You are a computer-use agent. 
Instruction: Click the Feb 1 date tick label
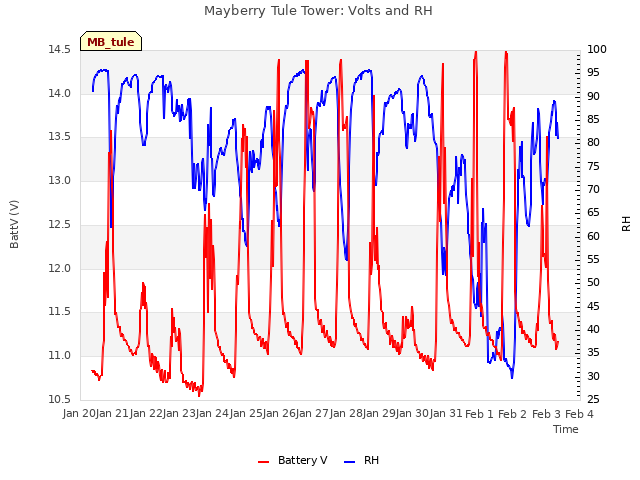point(480,414)
